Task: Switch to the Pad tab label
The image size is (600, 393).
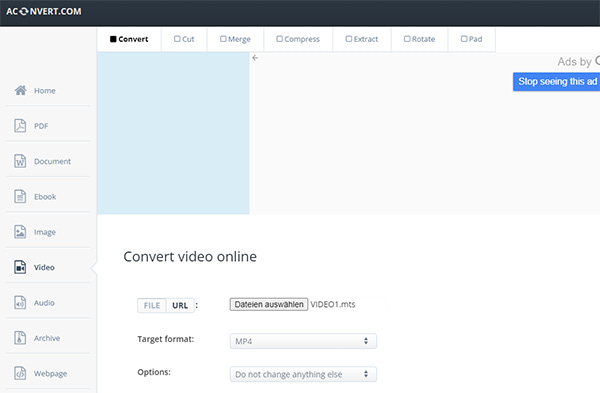Action: tap(476, 39)
